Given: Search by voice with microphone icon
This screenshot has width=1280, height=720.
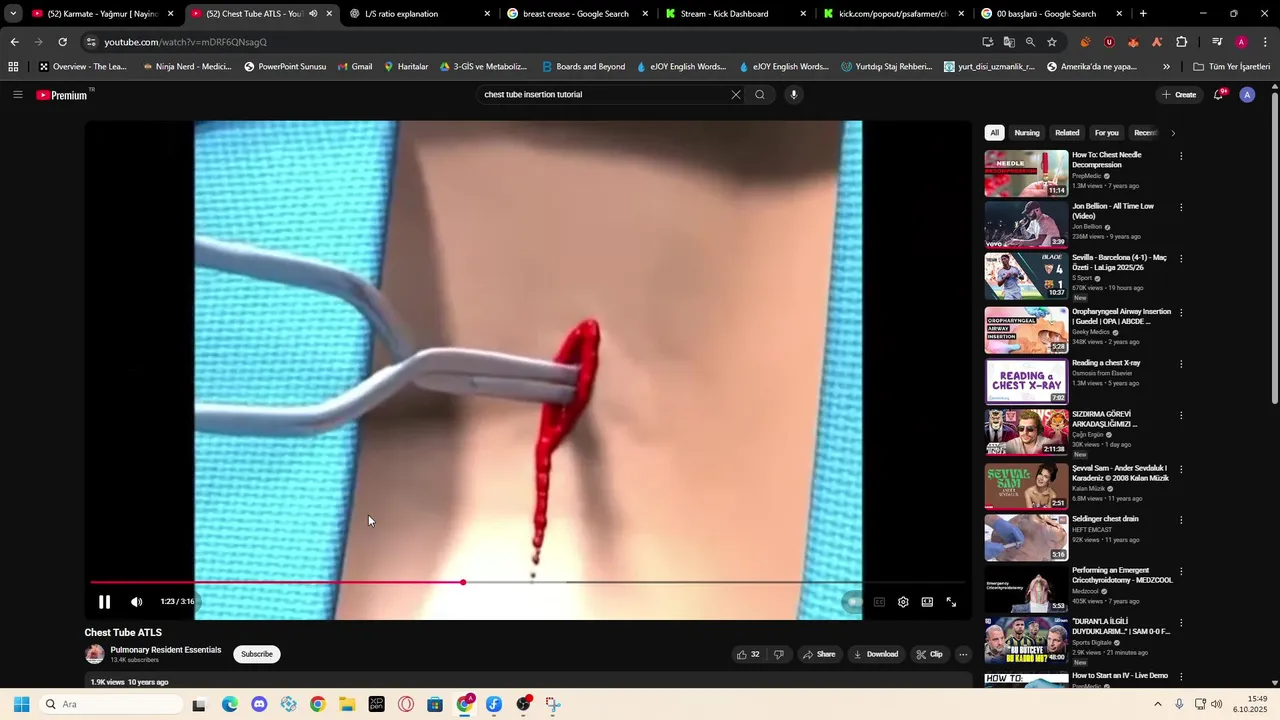Looking at the screenshot, I should click(x=794, y=95).
